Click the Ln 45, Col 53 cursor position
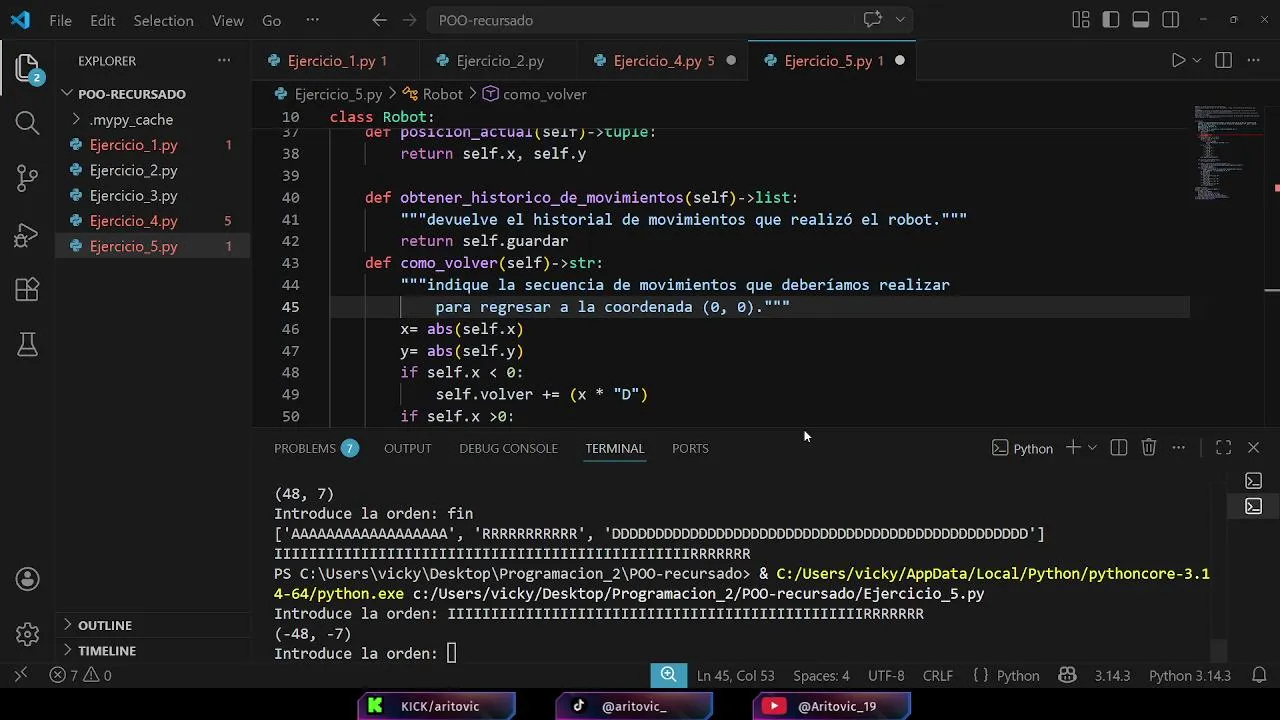 tap(735, 675)
